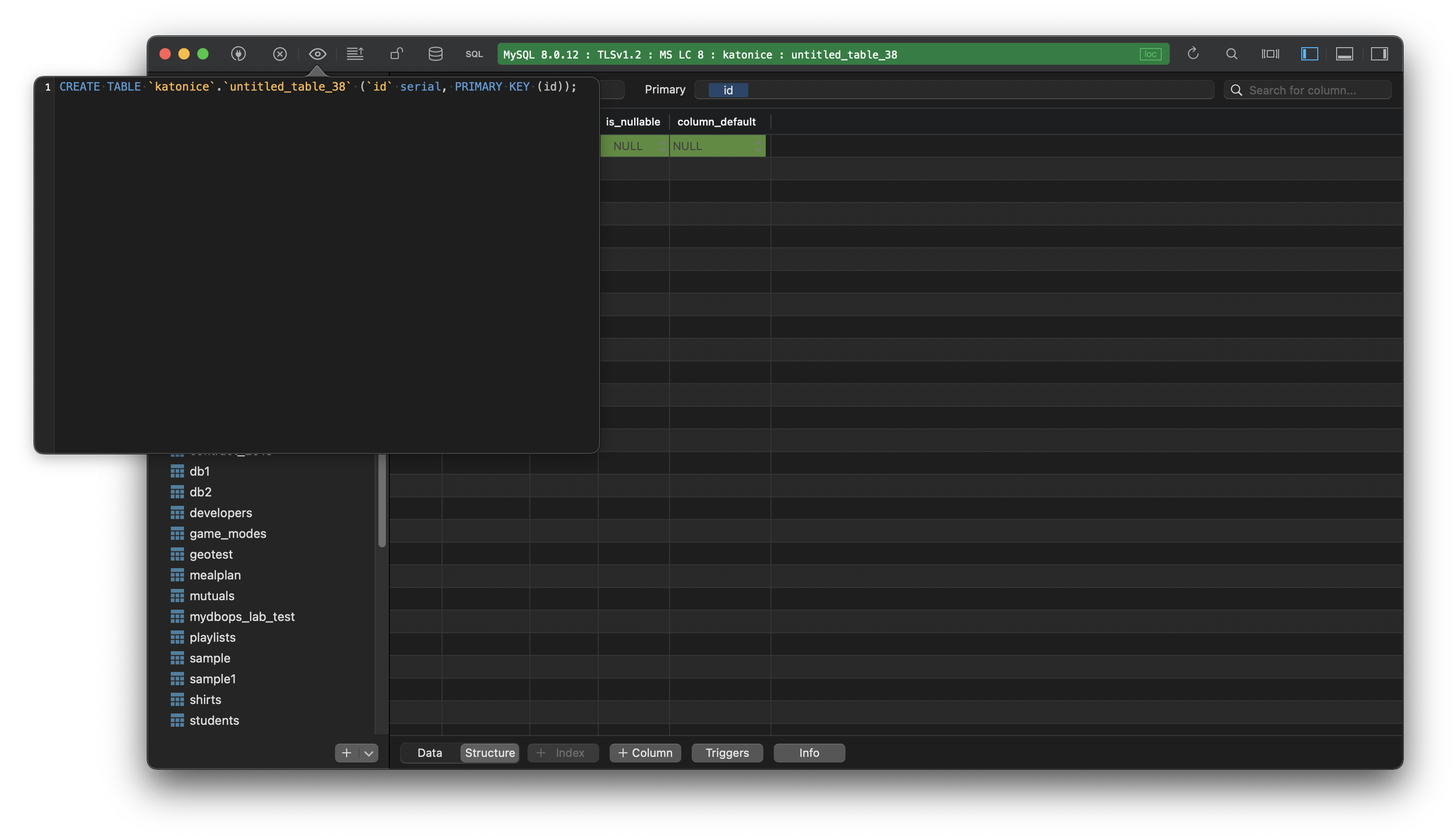
Task: Click the unlocked padlock icon
Action: point(396,54)
